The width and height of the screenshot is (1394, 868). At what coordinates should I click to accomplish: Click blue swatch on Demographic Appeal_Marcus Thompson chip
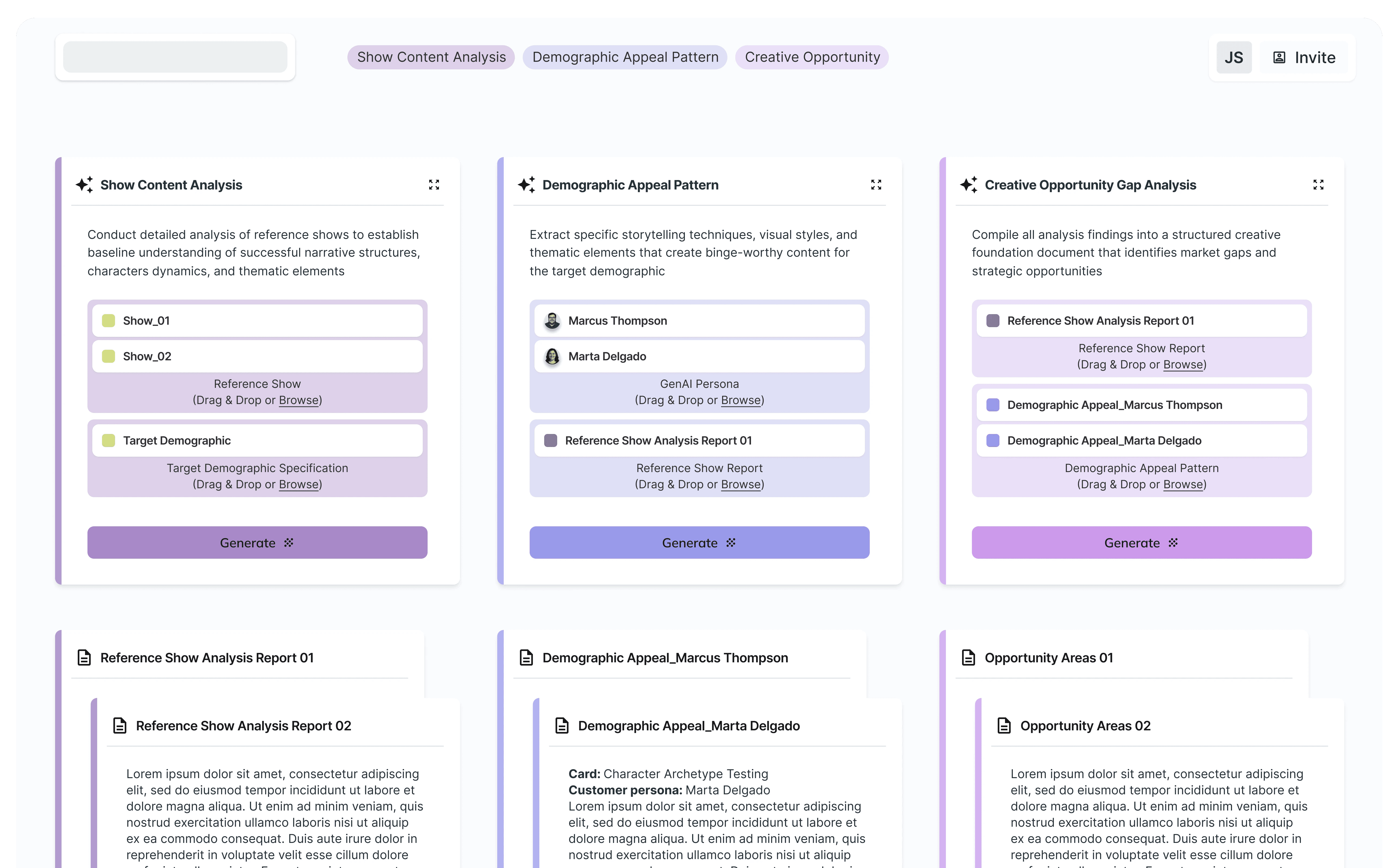pyautogui.click(x=993, y=405)
